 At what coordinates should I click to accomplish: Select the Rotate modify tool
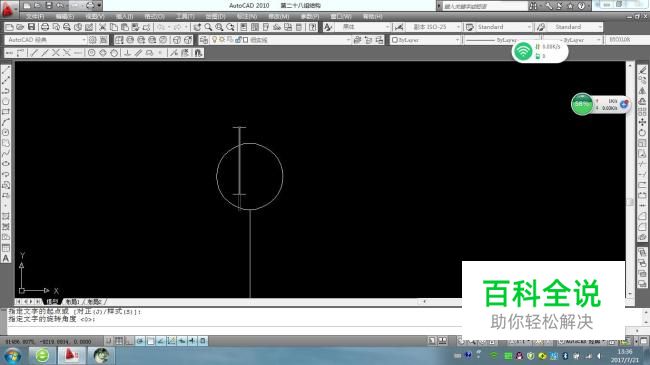point(642,133)
